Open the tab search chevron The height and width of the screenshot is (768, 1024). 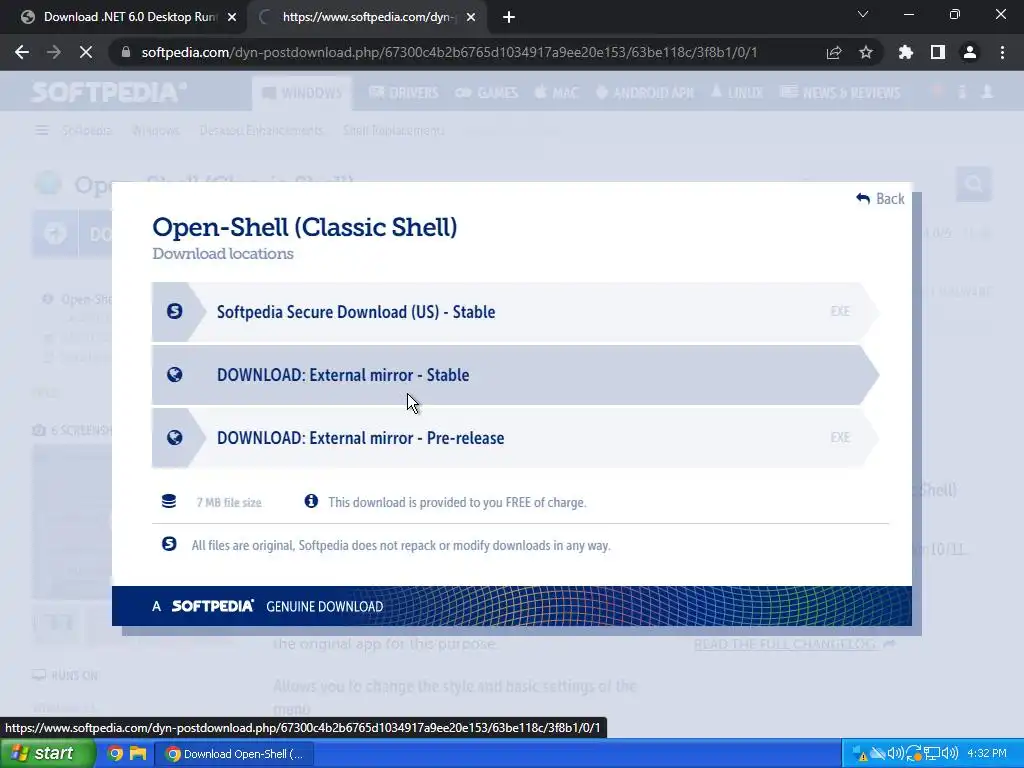863,14
